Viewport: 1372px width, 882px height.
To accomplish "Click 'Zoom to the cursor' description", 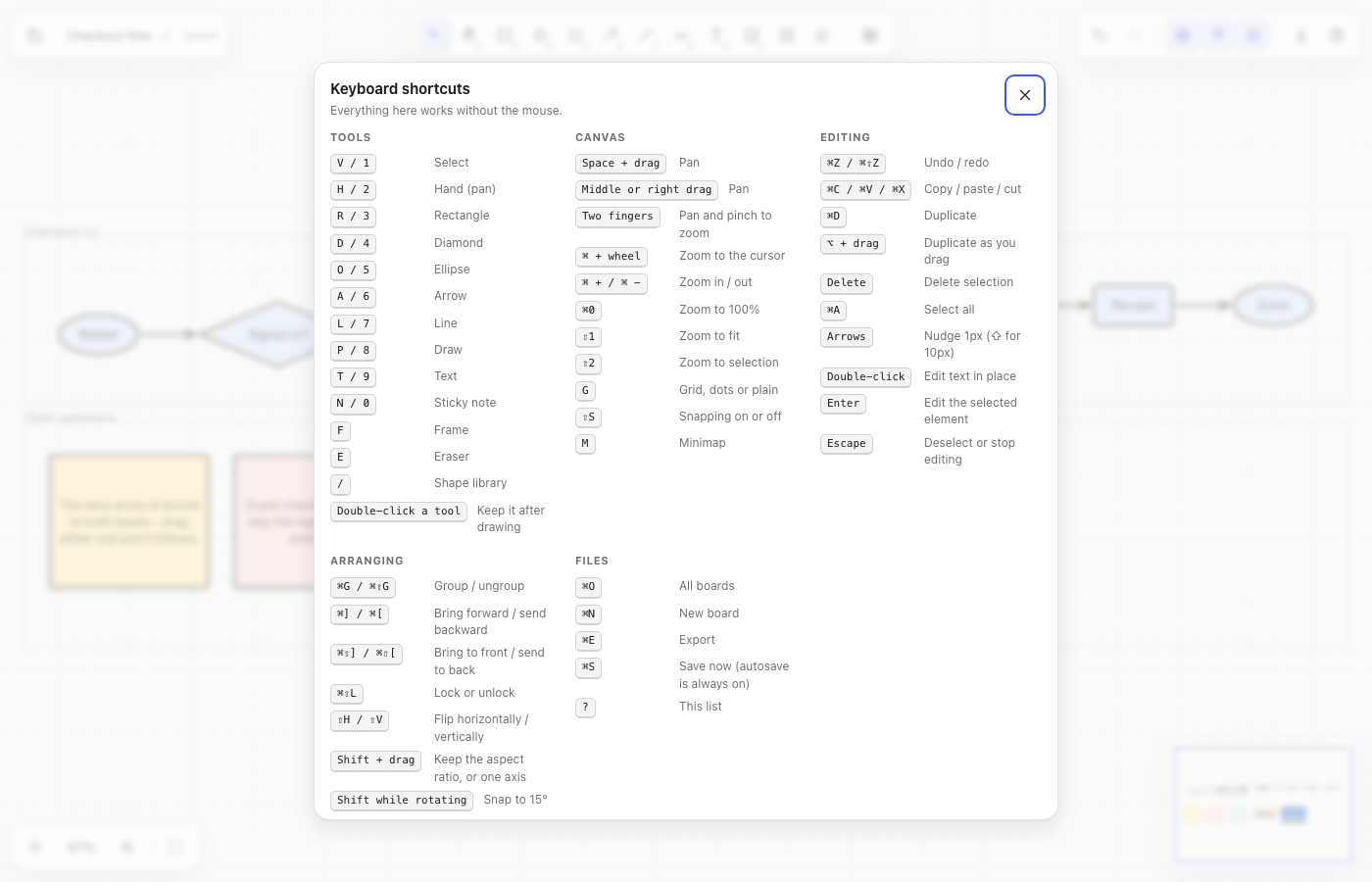I will coord(732,256).
